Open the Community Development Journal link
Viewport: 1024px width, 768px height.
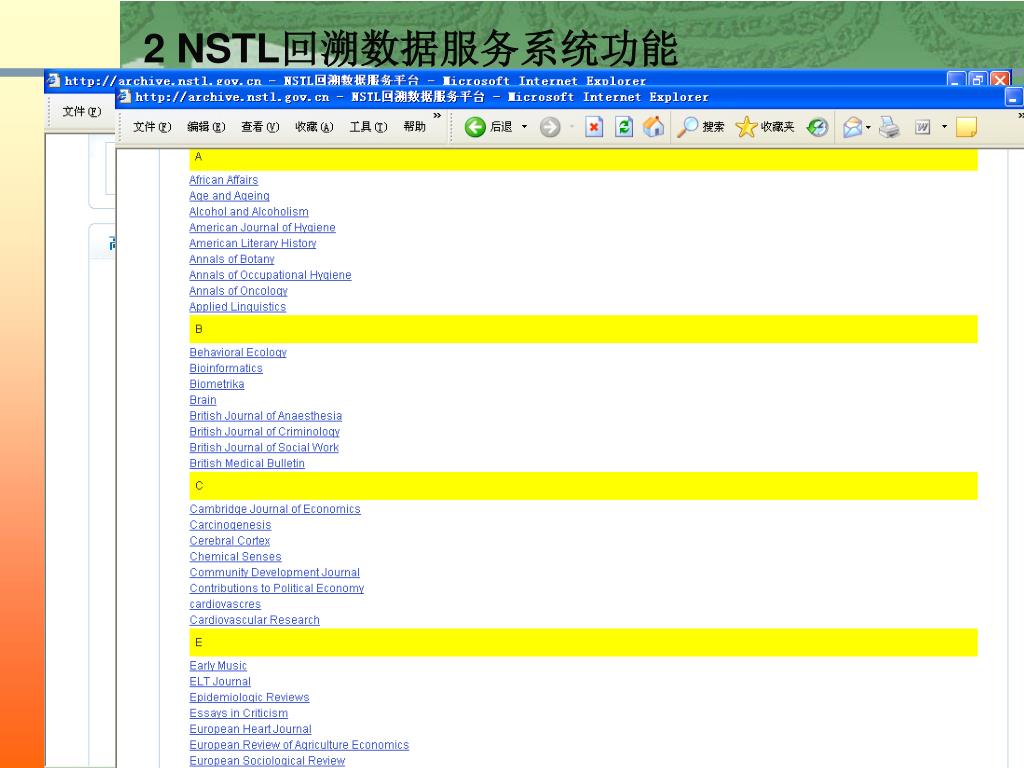pyautogui.click(x=275, y=573)
